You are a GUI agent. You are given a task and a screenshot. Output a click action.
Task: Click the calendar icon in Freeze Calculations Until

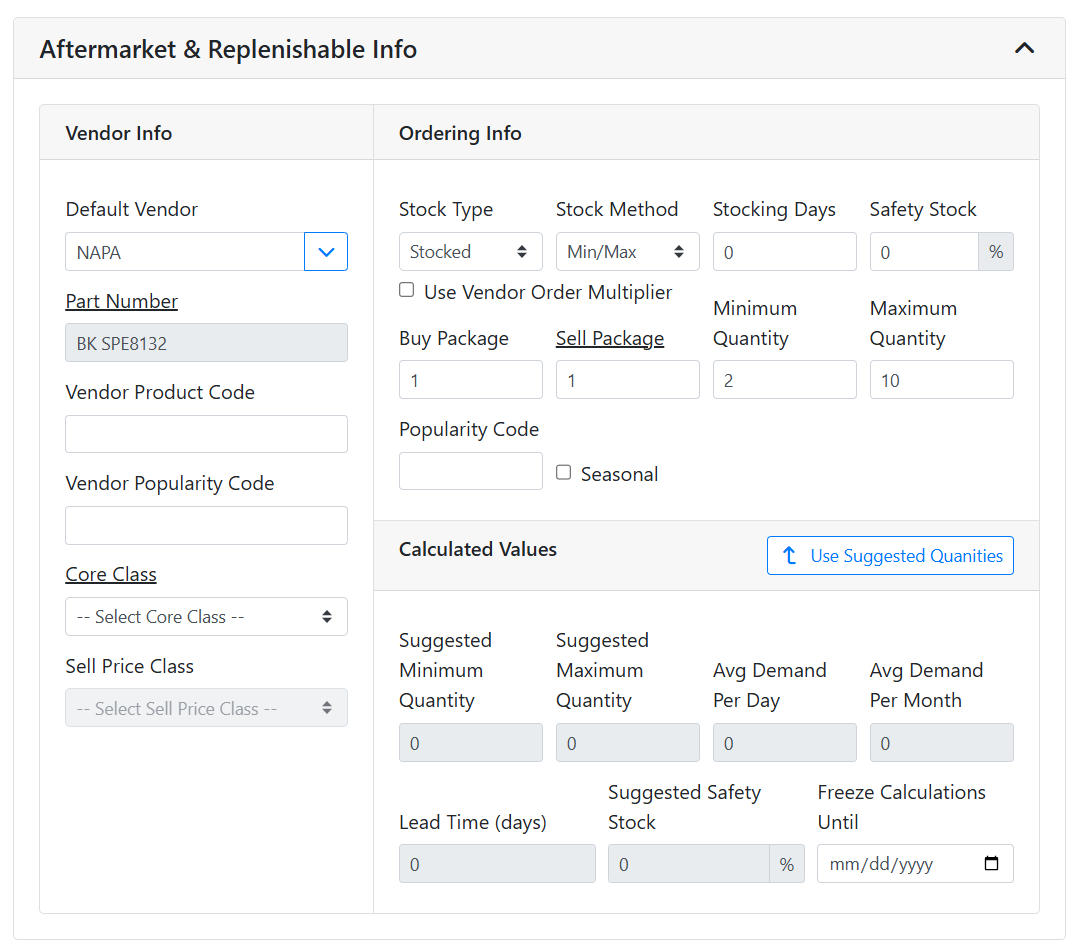pos(991,864)
